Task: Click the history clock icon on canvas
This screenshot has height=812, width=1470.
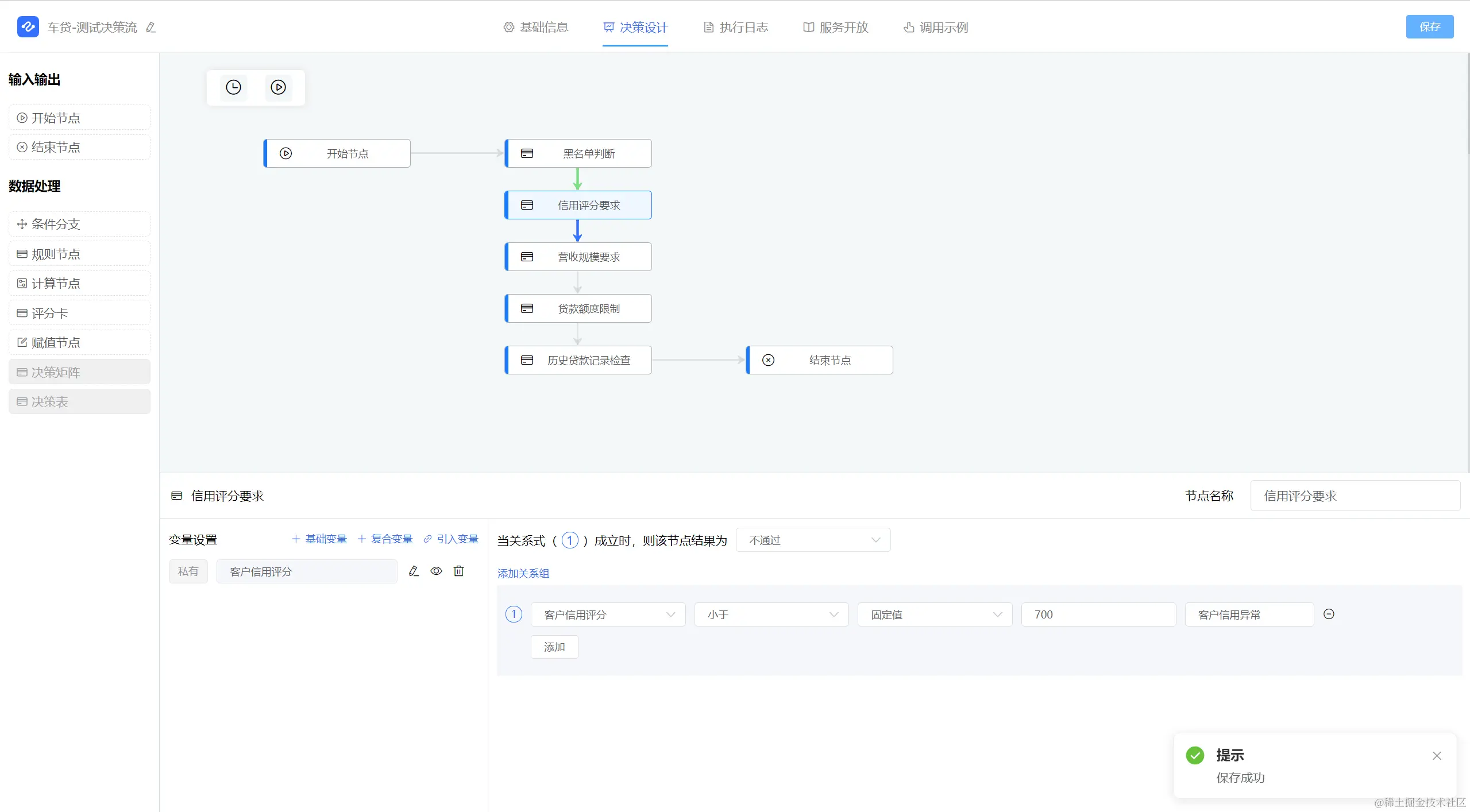Action: 233,87
